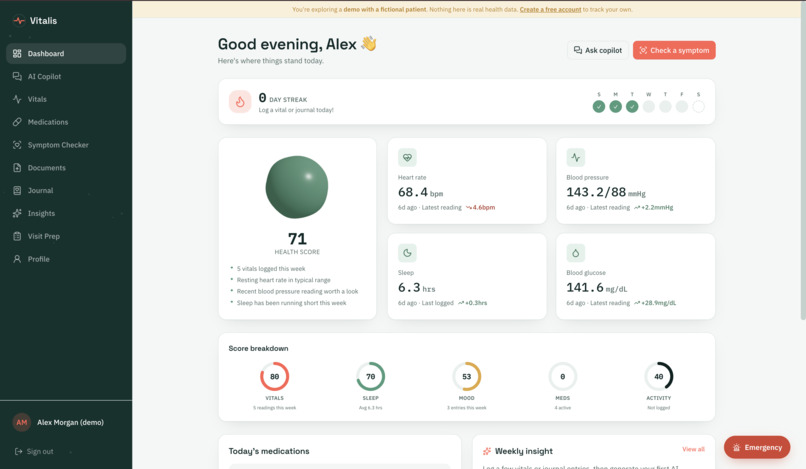Open Symptom Checker from the sidebar
This screenshot has width=806, height=469.
pos(66,145)
